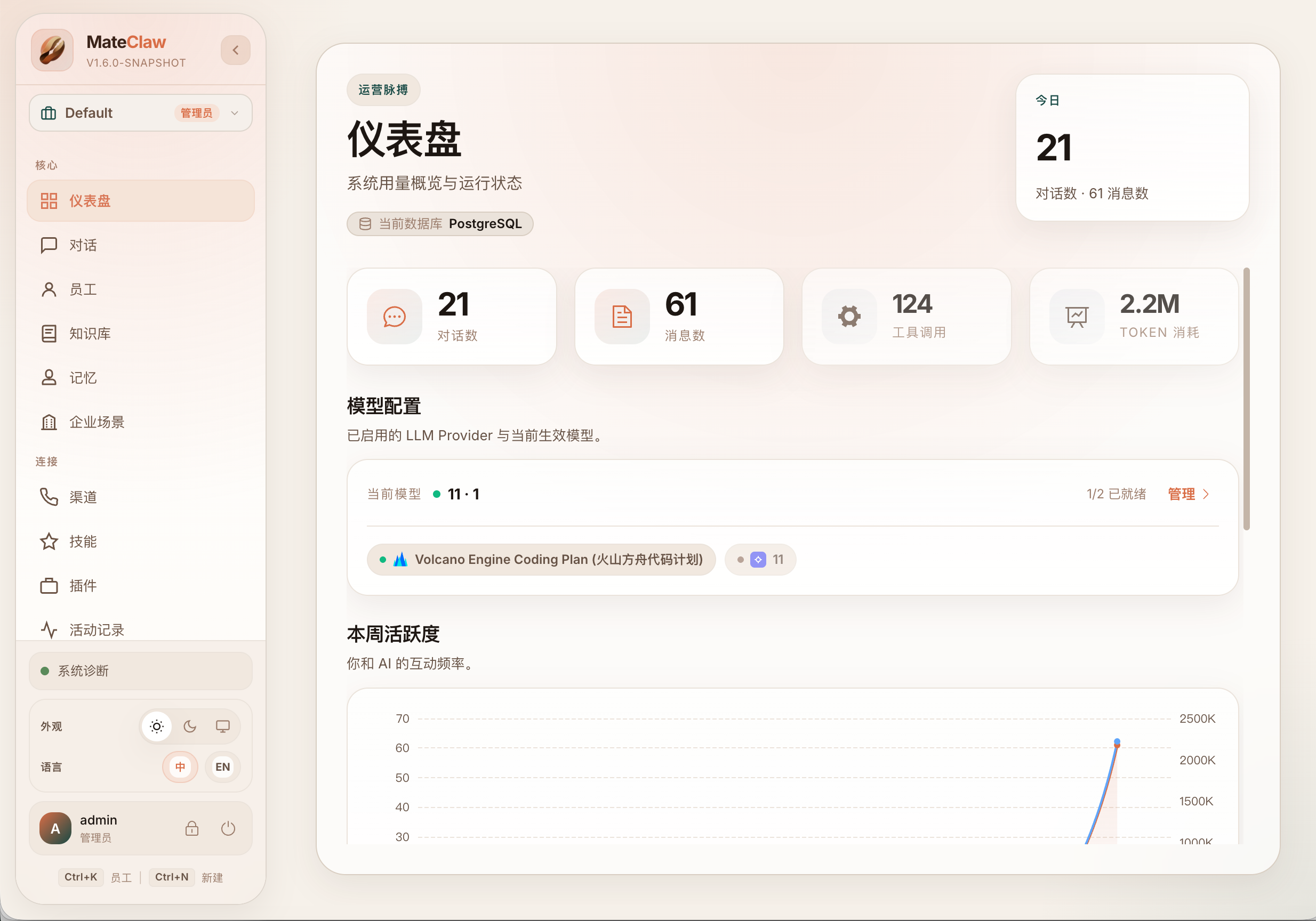Open the 渠道 channels page
The image size is (1316, 921).
click(140, 497)
